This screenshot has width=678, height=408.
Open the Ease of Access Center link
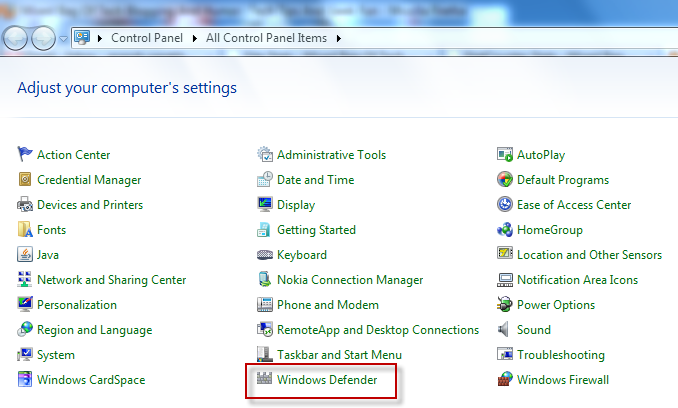(x=574, y=205)
